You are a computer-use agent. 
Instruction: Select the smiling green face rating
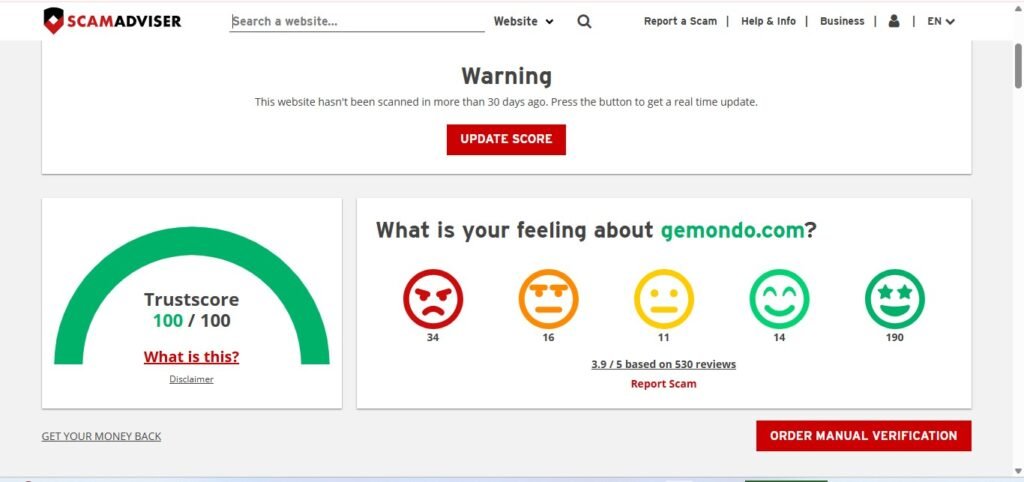point(779,299)
